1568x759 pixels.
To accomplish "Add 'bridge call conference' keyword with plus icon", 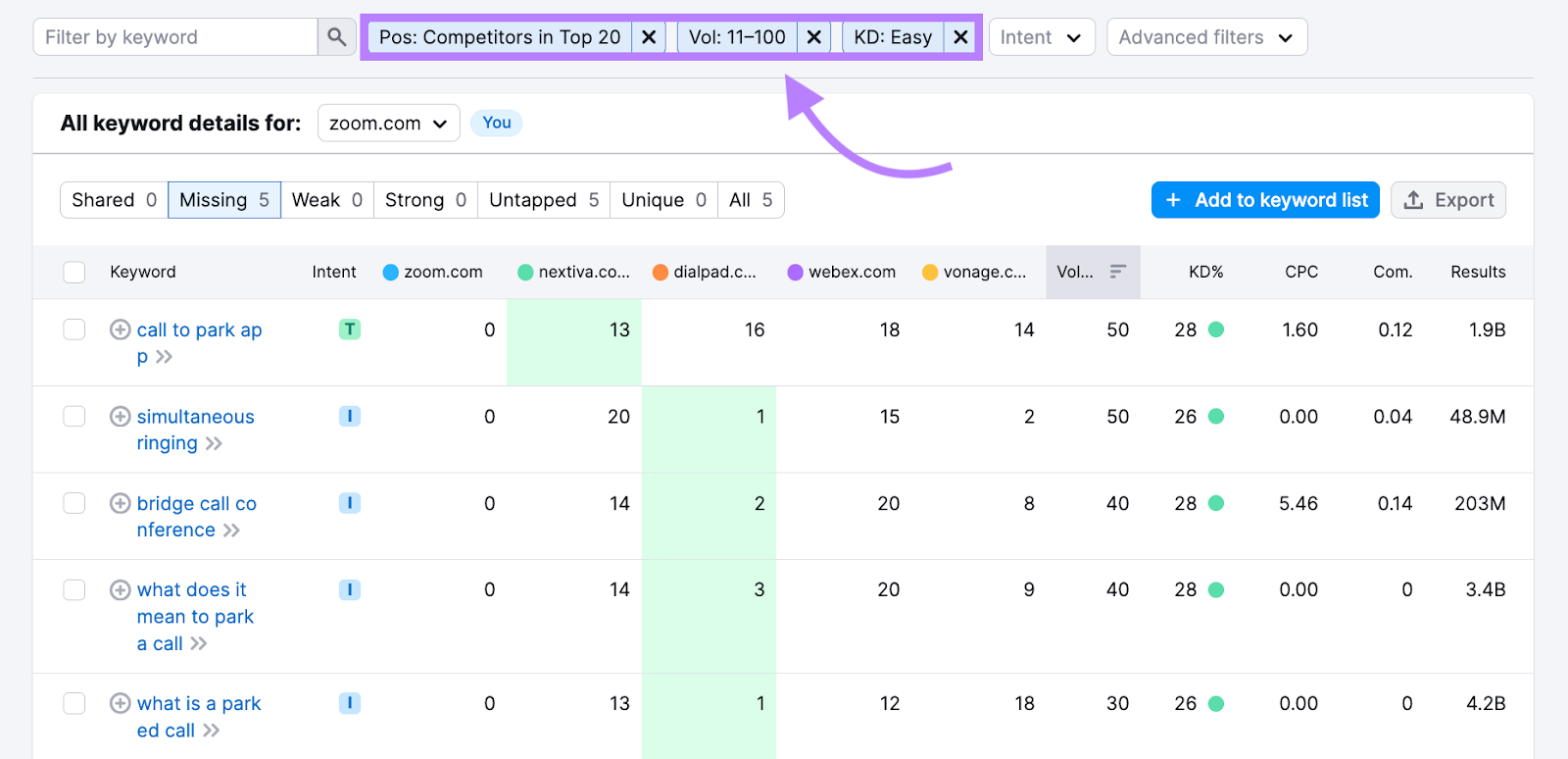I will point(120,503).
